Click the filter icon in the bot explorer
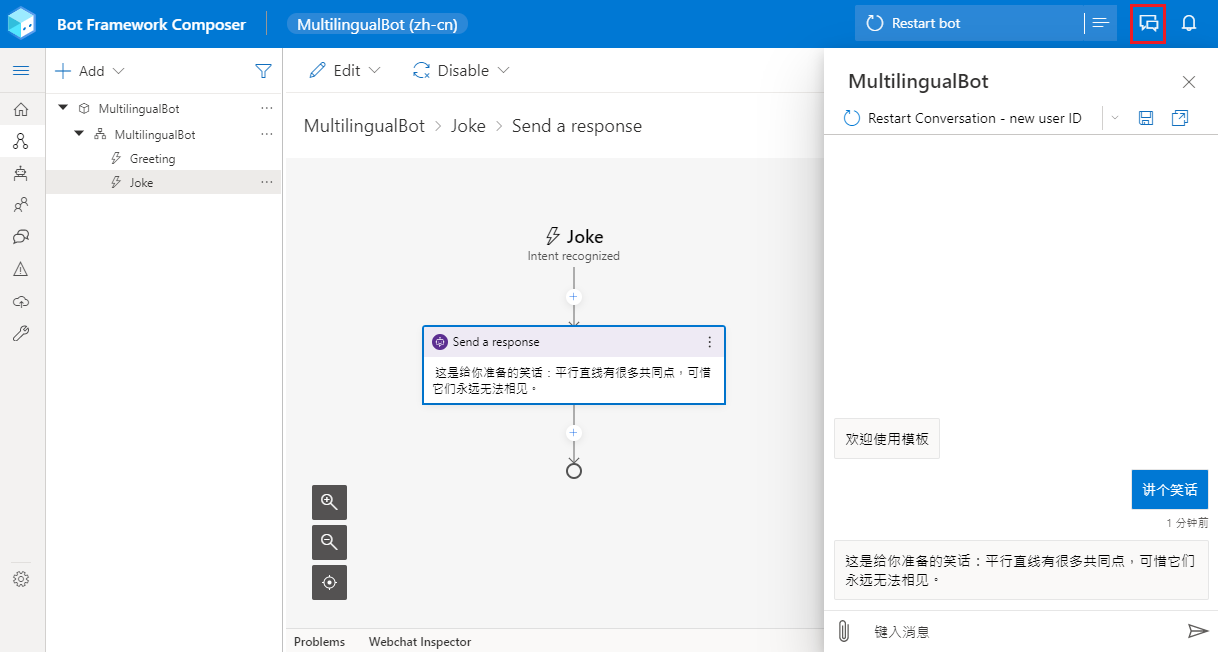1218x652 pixels. tap(263, 71)
